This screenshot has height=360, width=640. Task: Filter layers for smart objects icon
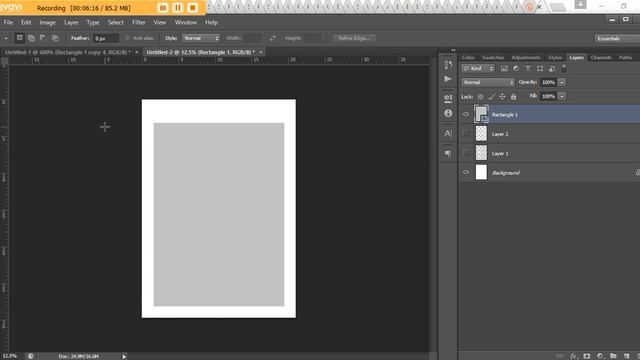click(552, 69)
